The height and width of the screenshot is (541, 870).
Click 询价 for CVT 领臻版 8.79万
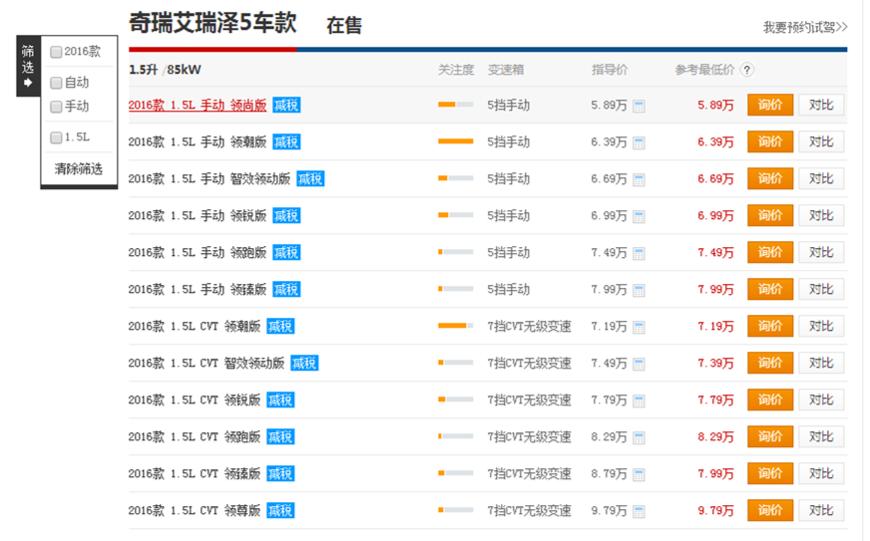(x=770, y=473)
